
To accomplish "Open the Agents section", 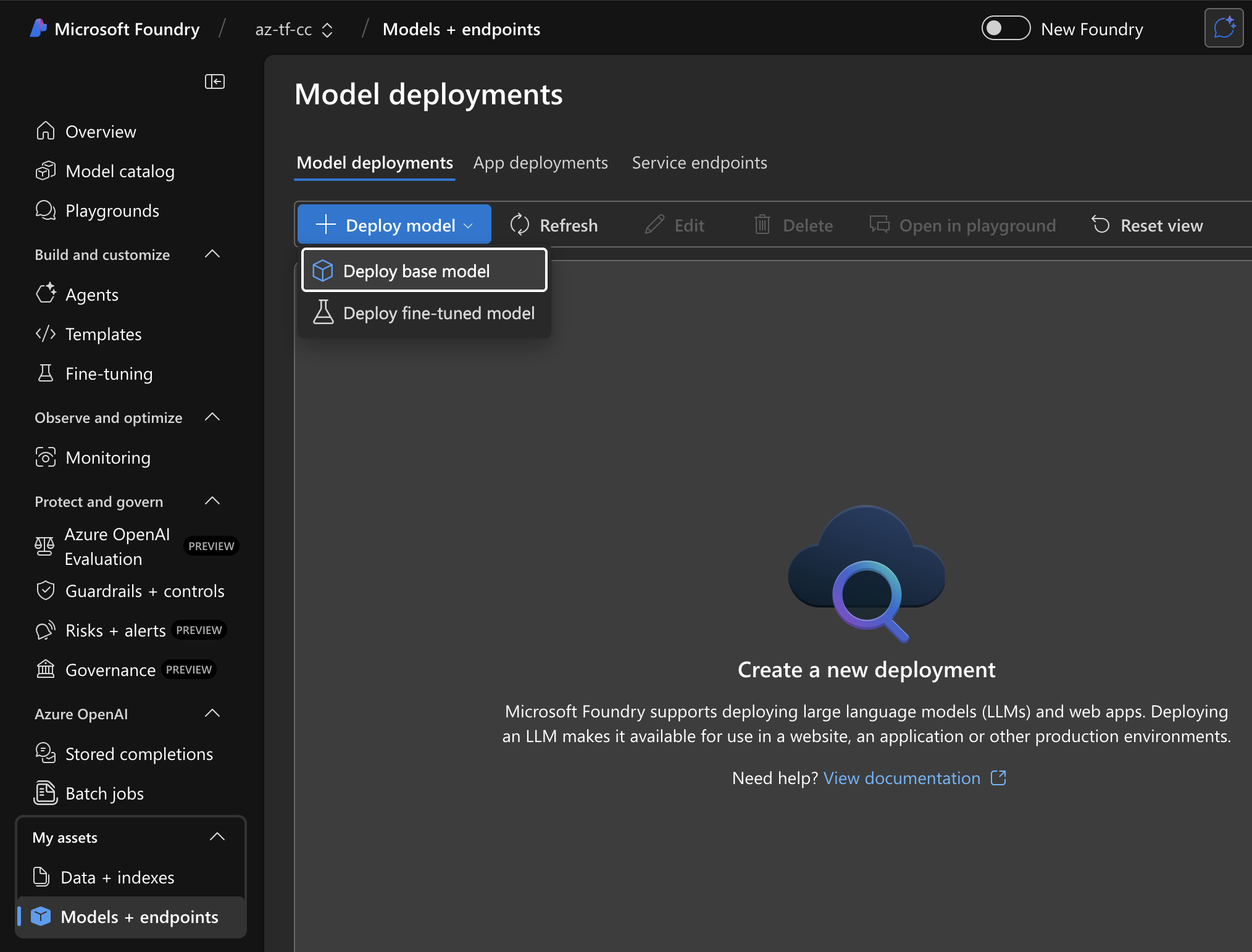I will point(91,294).
